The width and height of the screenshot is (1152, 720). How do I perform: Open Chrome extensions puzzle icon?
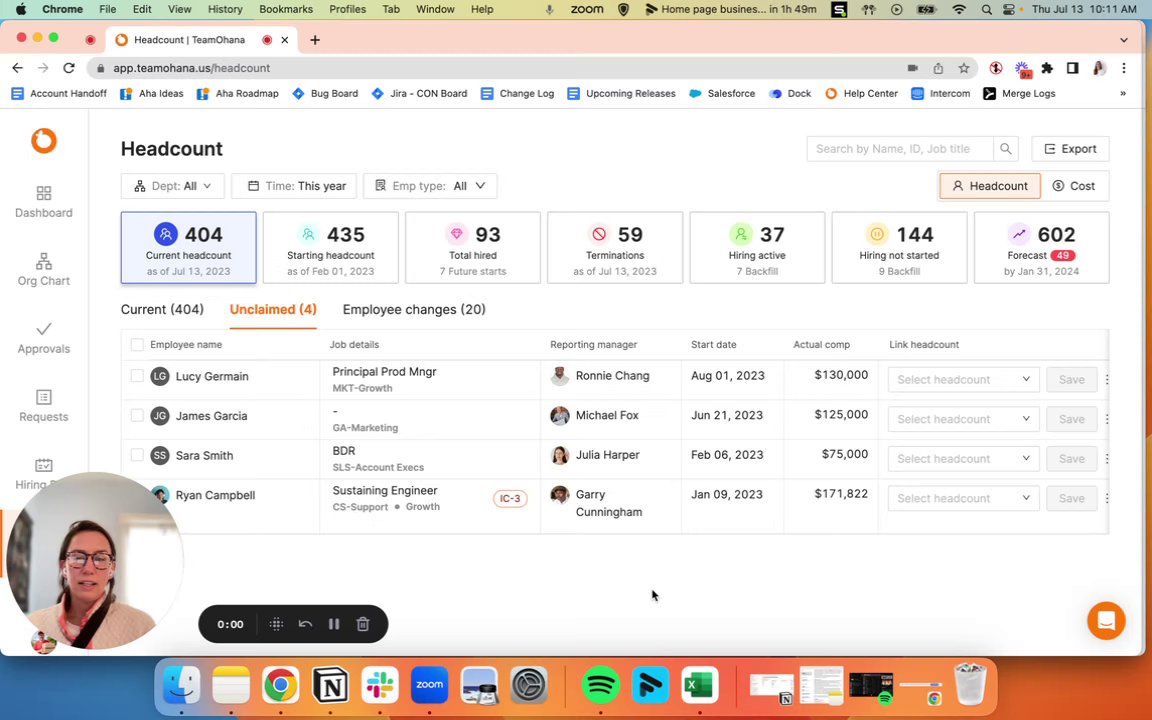coord(1047,68)
